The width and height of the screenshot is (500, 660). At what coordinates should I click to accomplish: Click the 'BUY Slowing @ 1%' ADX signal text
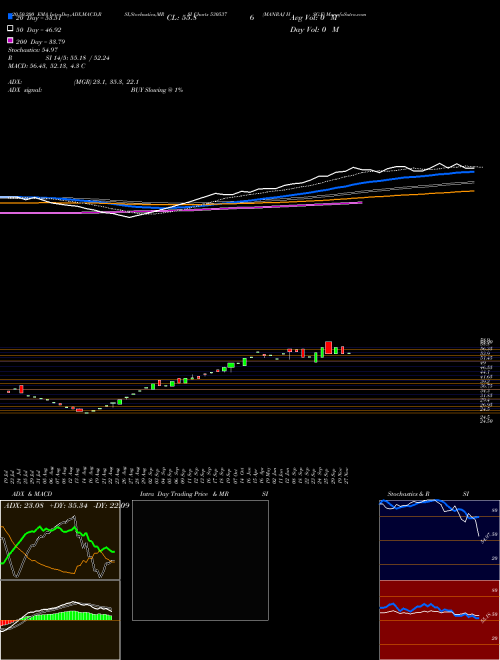click(157, 90)
